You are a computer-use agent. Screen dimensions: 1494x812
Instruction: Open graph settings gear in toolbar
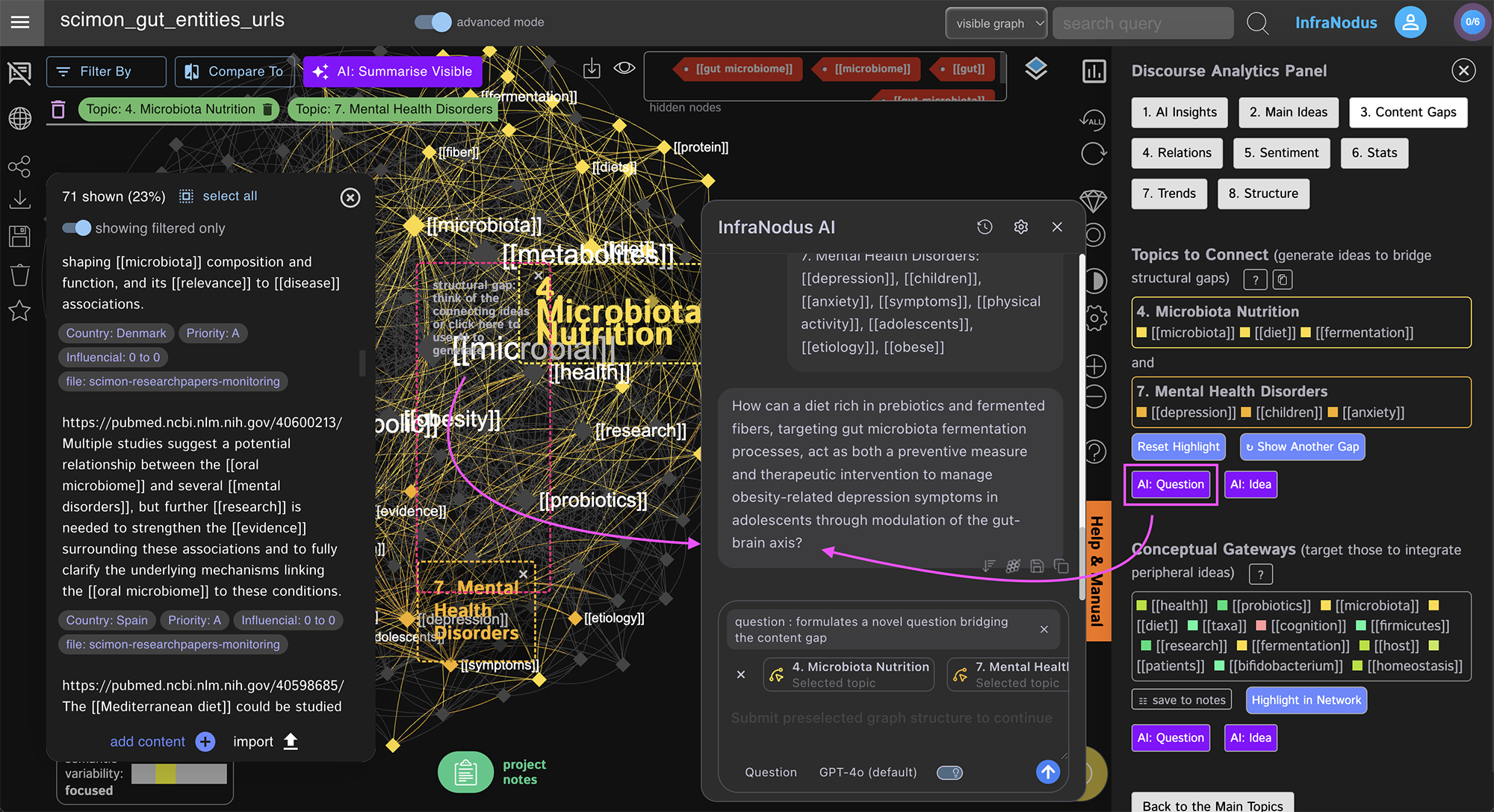tap(1095, 318)
